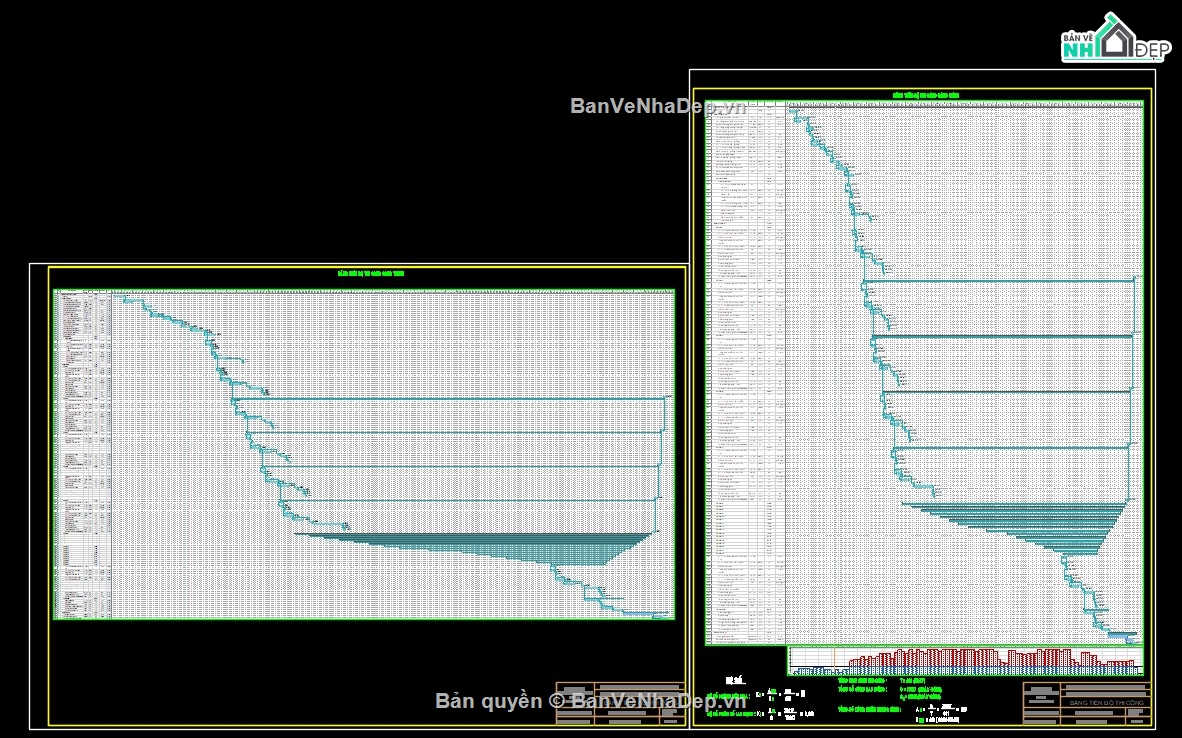Click the Bản quyền © BanVeNhaDep.vn watermark
Screen dimensions: 1182x738
[x=580, y=701]
